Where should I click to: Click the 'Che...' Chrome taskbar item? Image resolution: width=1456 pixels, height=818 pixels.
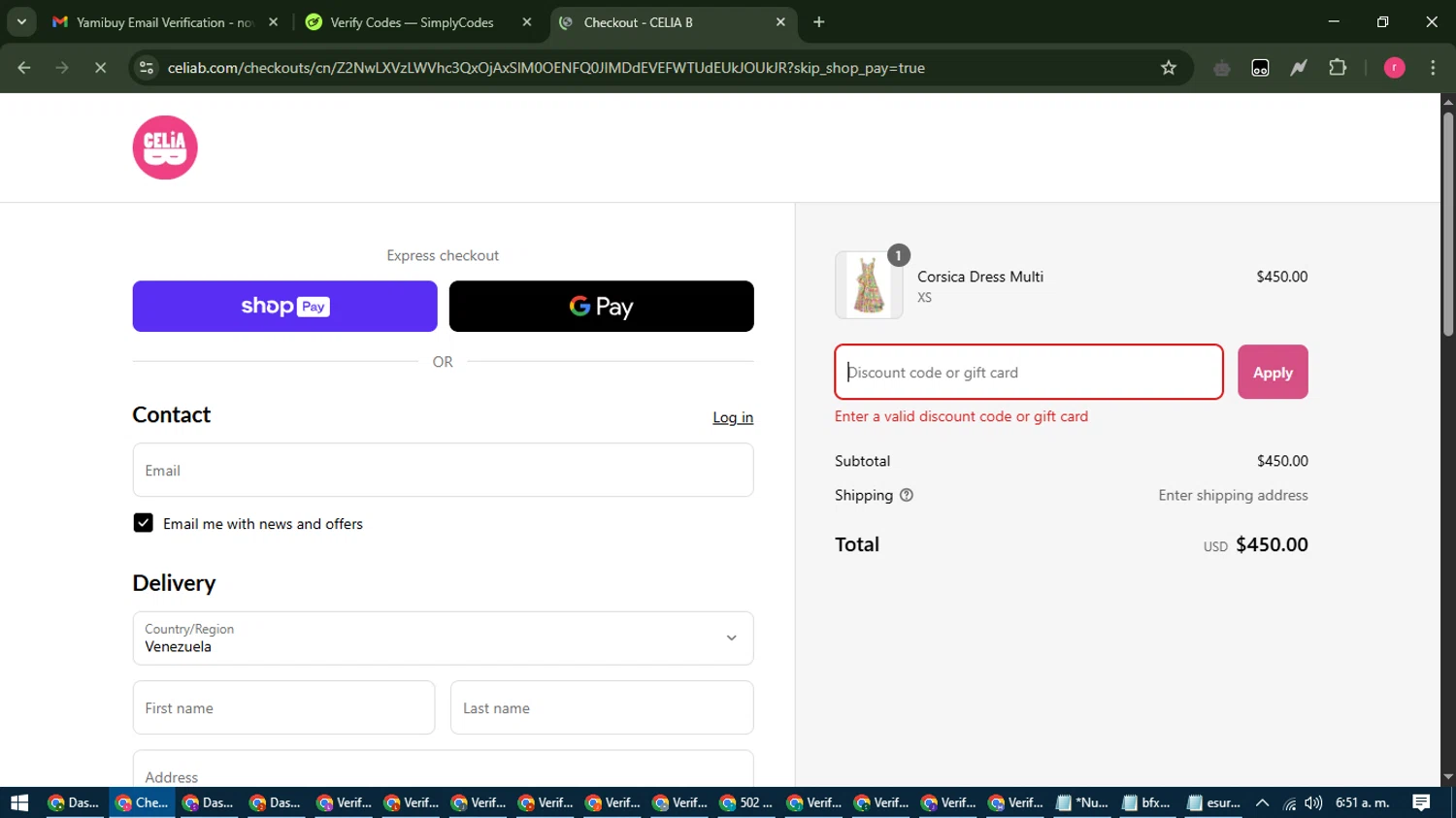point(142,802)
